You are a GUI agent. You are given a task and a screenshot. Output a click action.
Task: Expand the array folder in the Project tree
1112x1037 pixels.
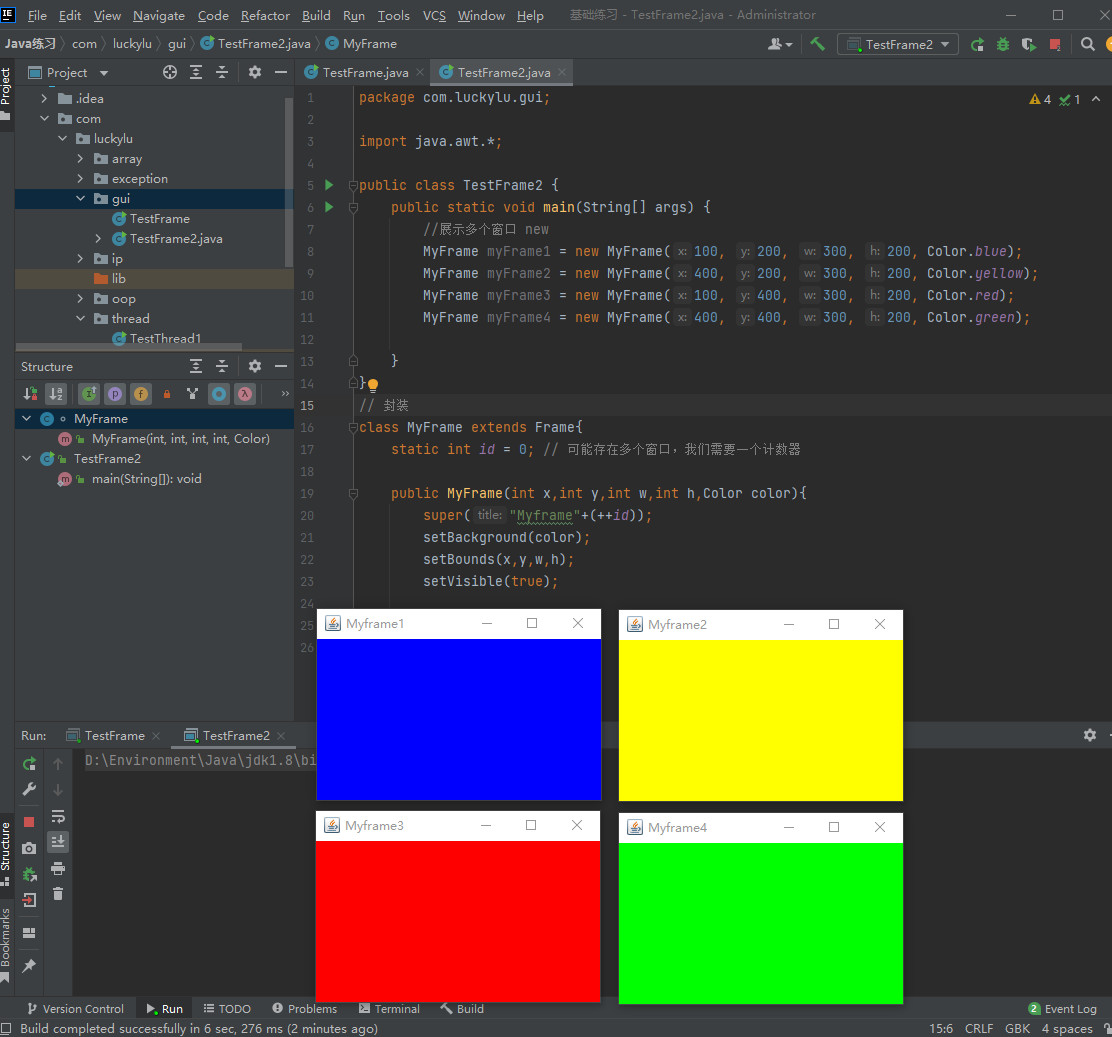(81, 159)
